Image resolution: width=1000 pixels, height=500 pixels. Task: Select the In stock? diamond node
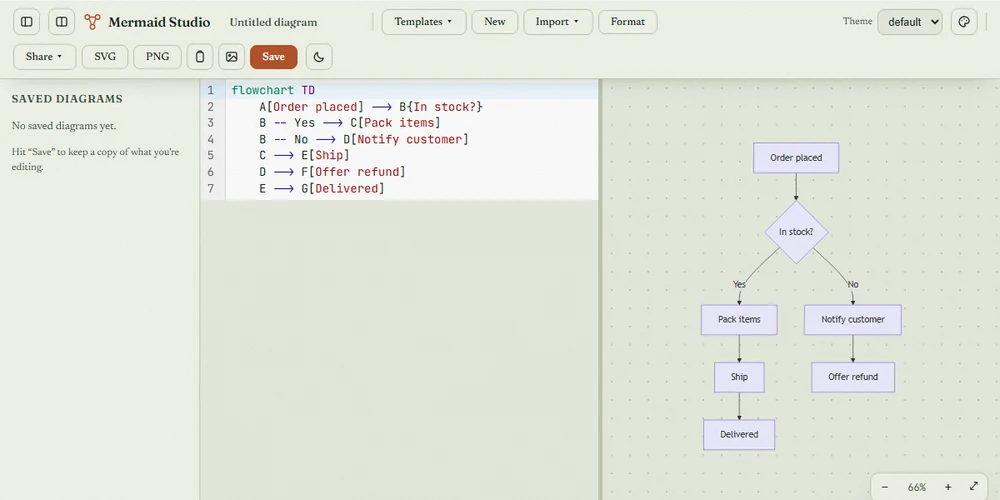point(796,232)
